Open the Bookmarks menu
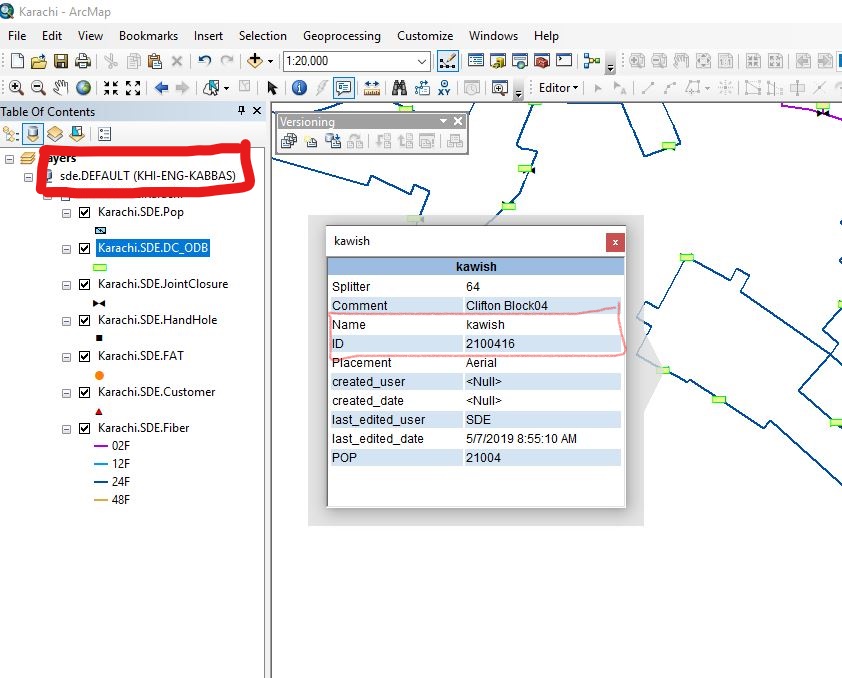This screenshot has height=678, width=842. click(x=148, y=35)
